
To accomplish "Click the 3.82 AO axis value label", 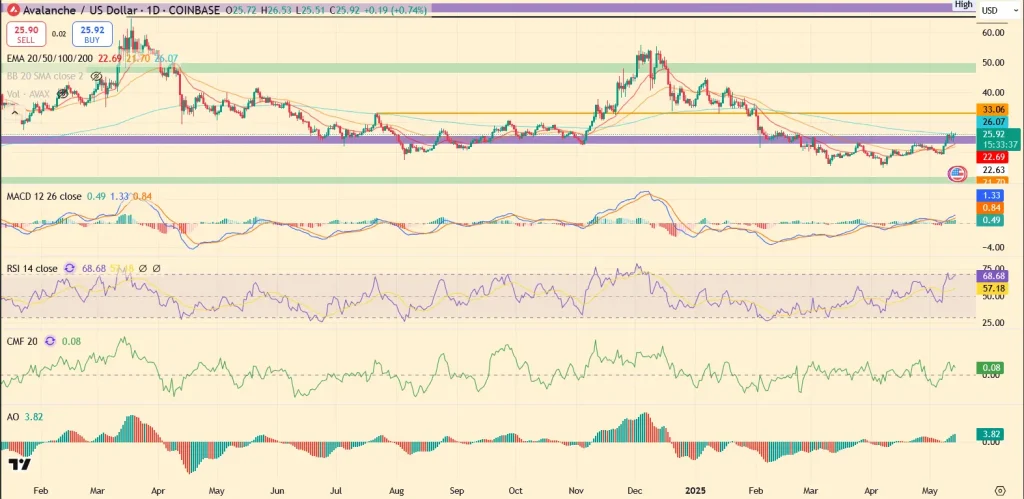I will click(x=991, y=434).
